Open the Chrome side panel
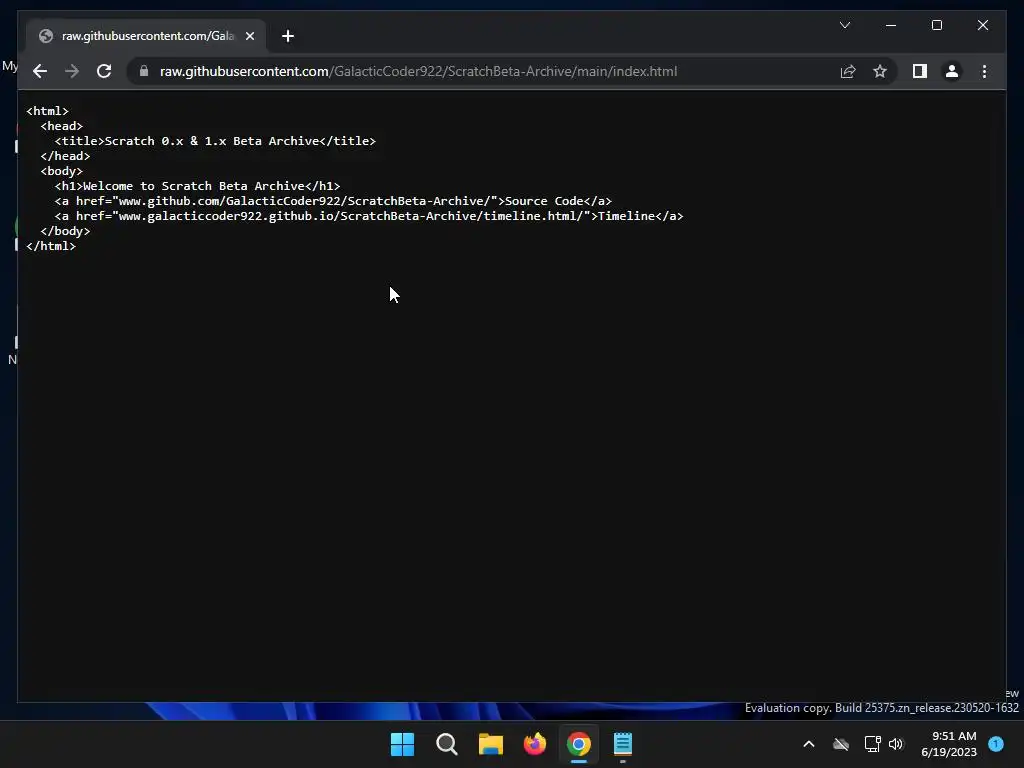This screenshot has width=1024, height=768. click(920, 71)
